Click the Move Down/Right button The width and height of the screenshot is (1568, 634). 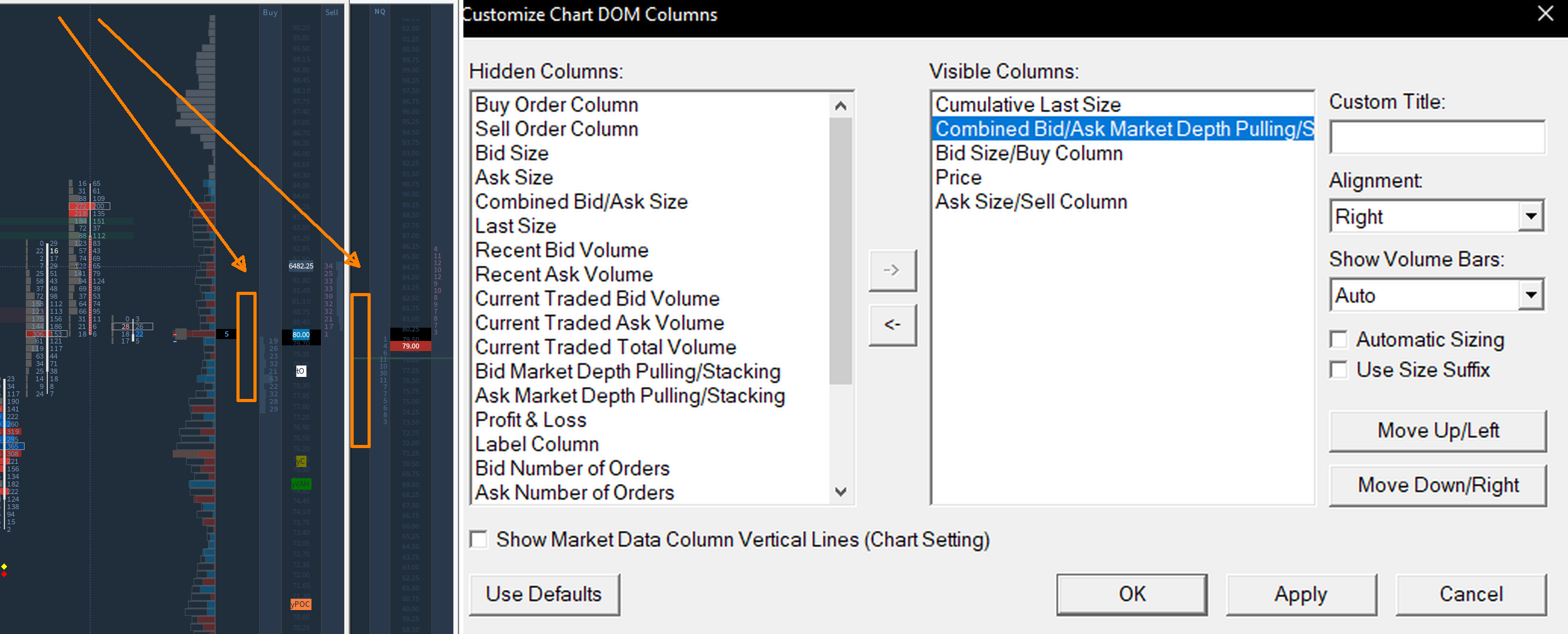1437,485
